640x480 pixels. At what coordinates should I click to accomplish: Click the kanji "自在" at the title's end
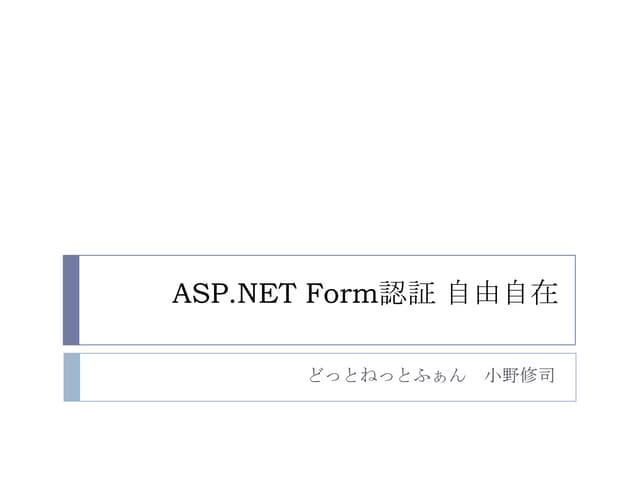click(x=531, y=295)
